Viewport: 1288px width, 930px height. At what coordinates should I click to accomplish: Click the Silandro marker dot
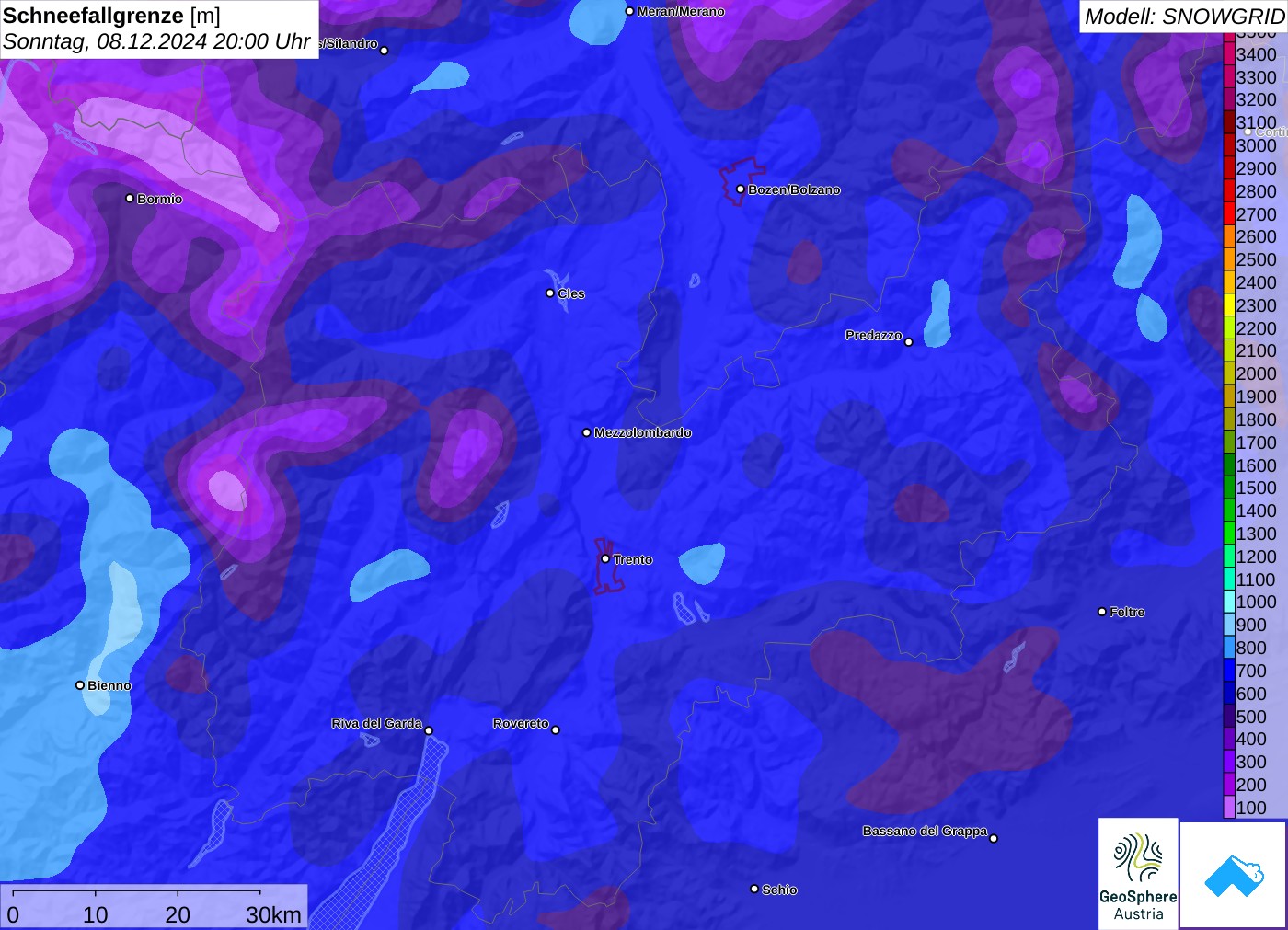385,51
